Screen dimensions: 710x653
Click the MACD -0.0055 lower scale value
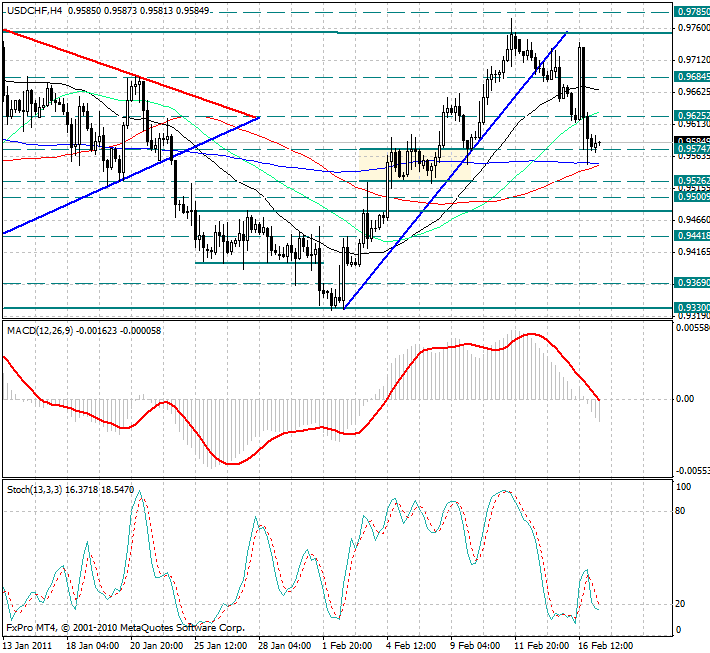coord(693,471)
